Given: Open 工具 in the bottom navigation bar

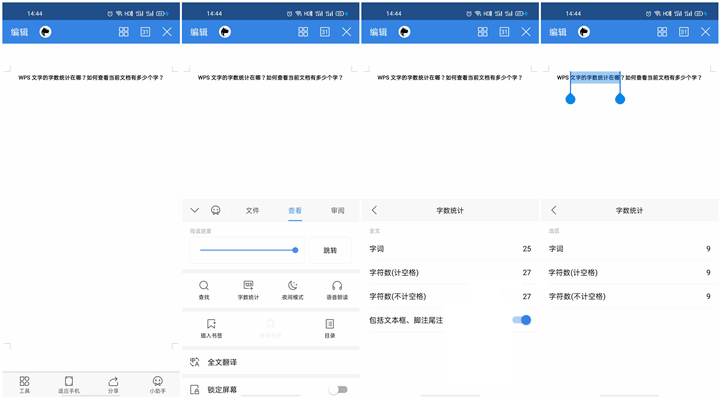Looking at the screenshot, I should pos(24,385).
